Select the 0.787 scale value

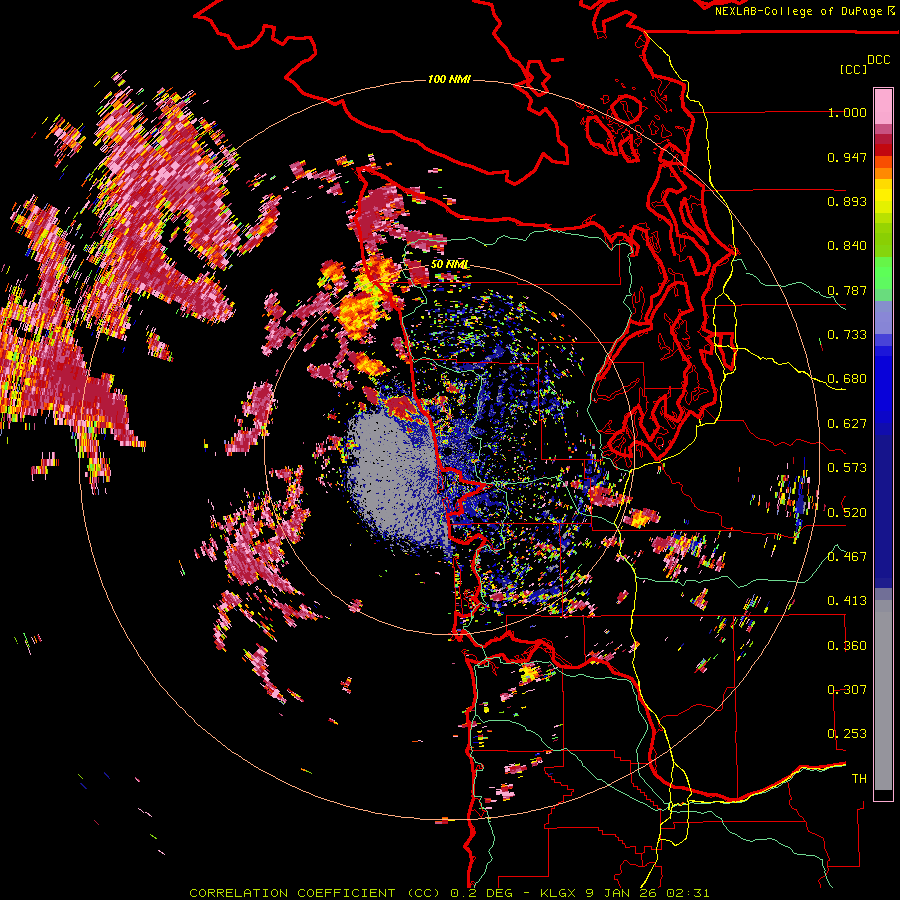847,290
